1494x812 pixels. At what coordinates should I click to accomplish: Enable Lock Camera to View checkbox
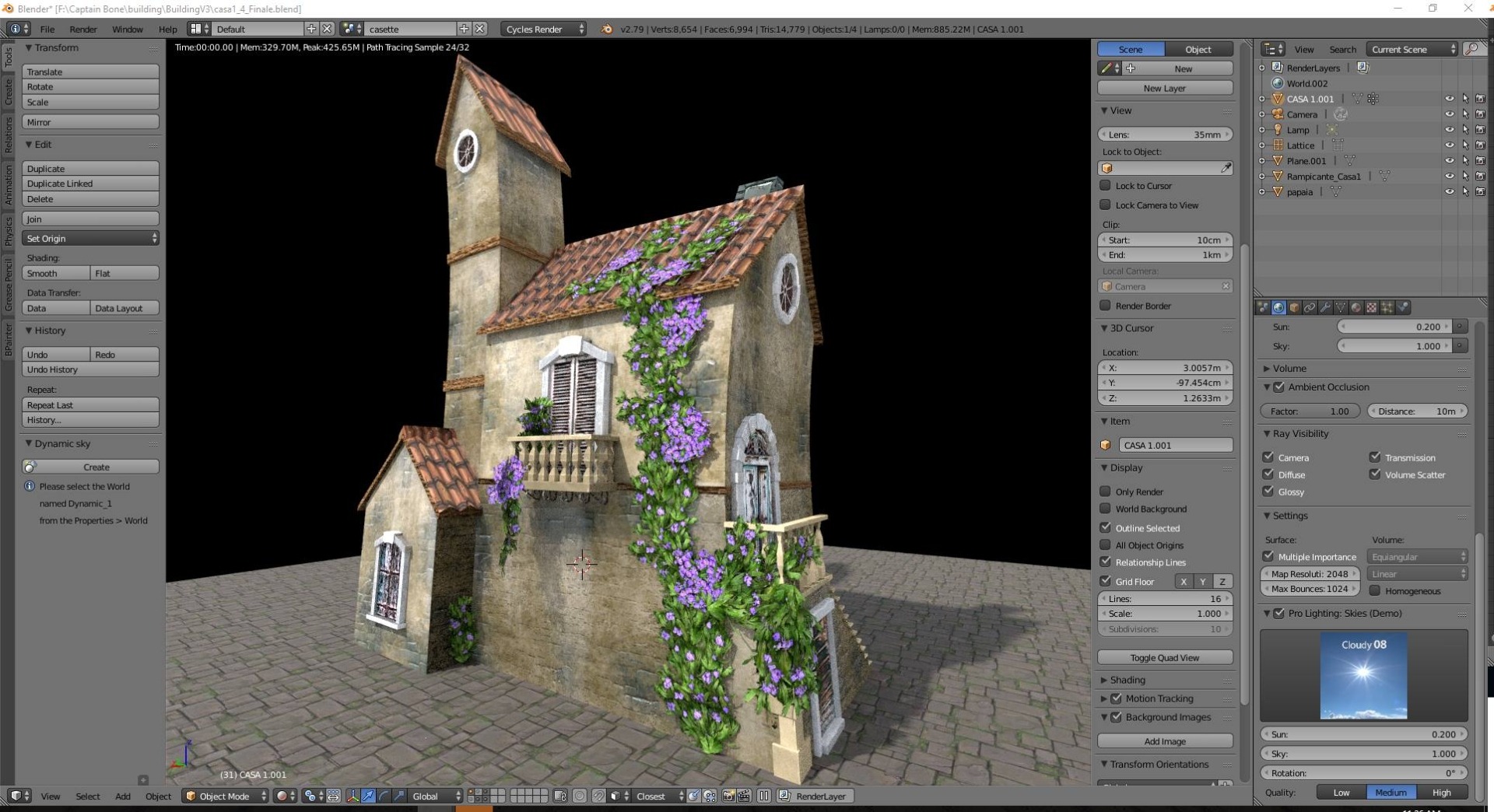[1105, 205]
